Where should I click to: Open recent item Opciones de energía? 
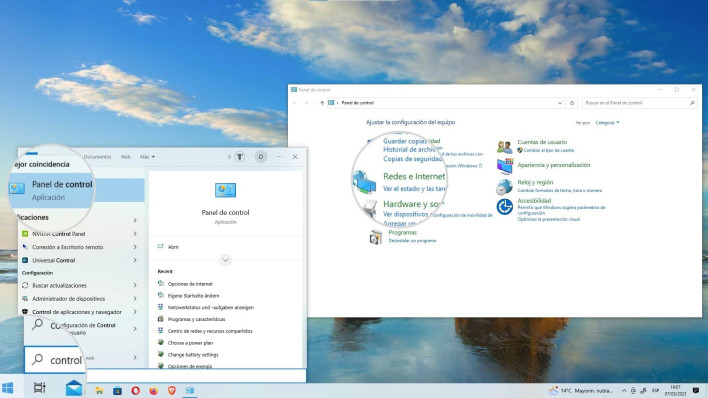click(189, 366)
